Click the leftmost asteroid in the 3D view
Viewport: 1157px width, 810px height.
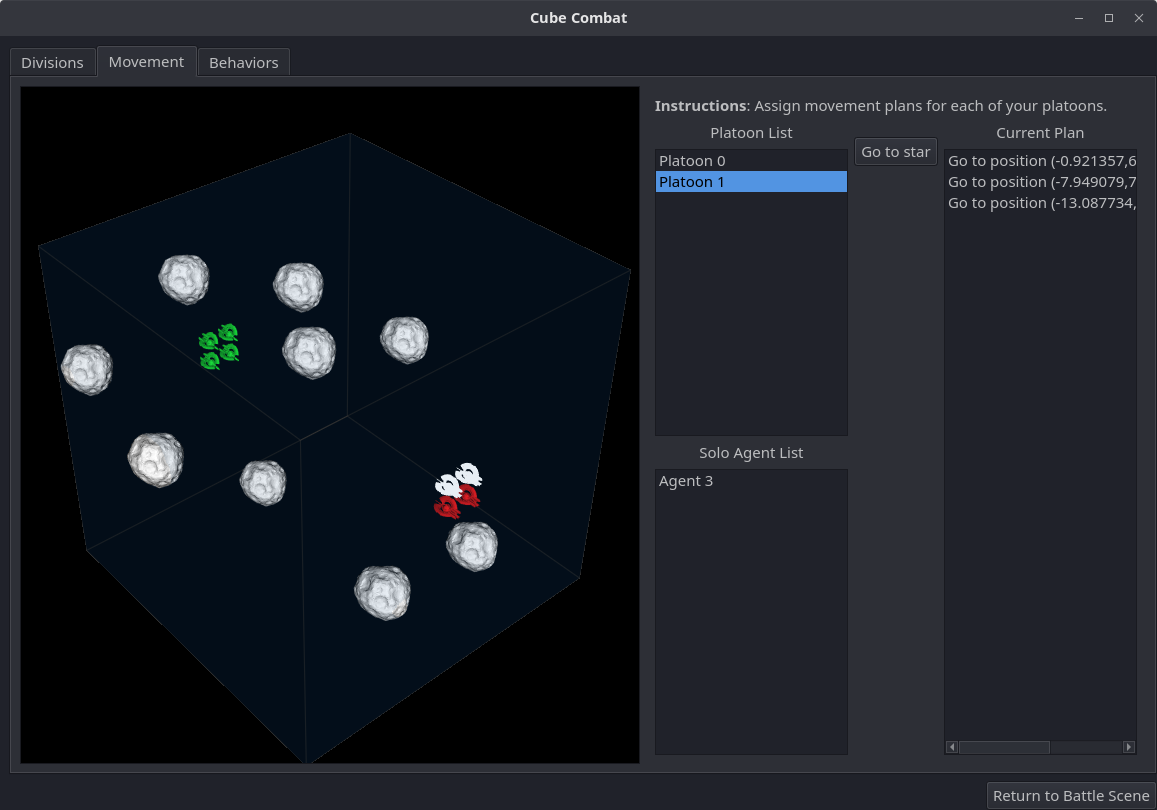pyautogui.click(x=87, y=369)
